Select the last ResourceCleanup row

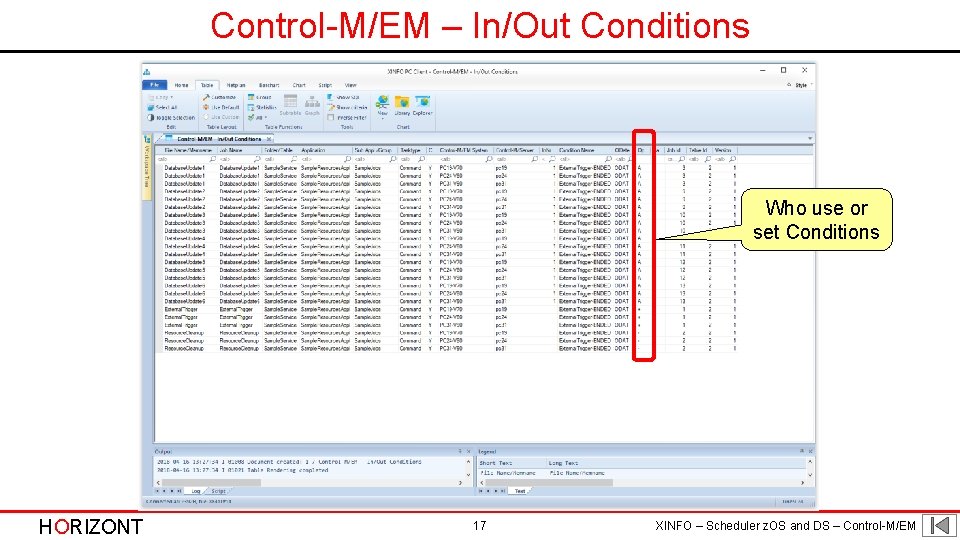tap(449, 348)
